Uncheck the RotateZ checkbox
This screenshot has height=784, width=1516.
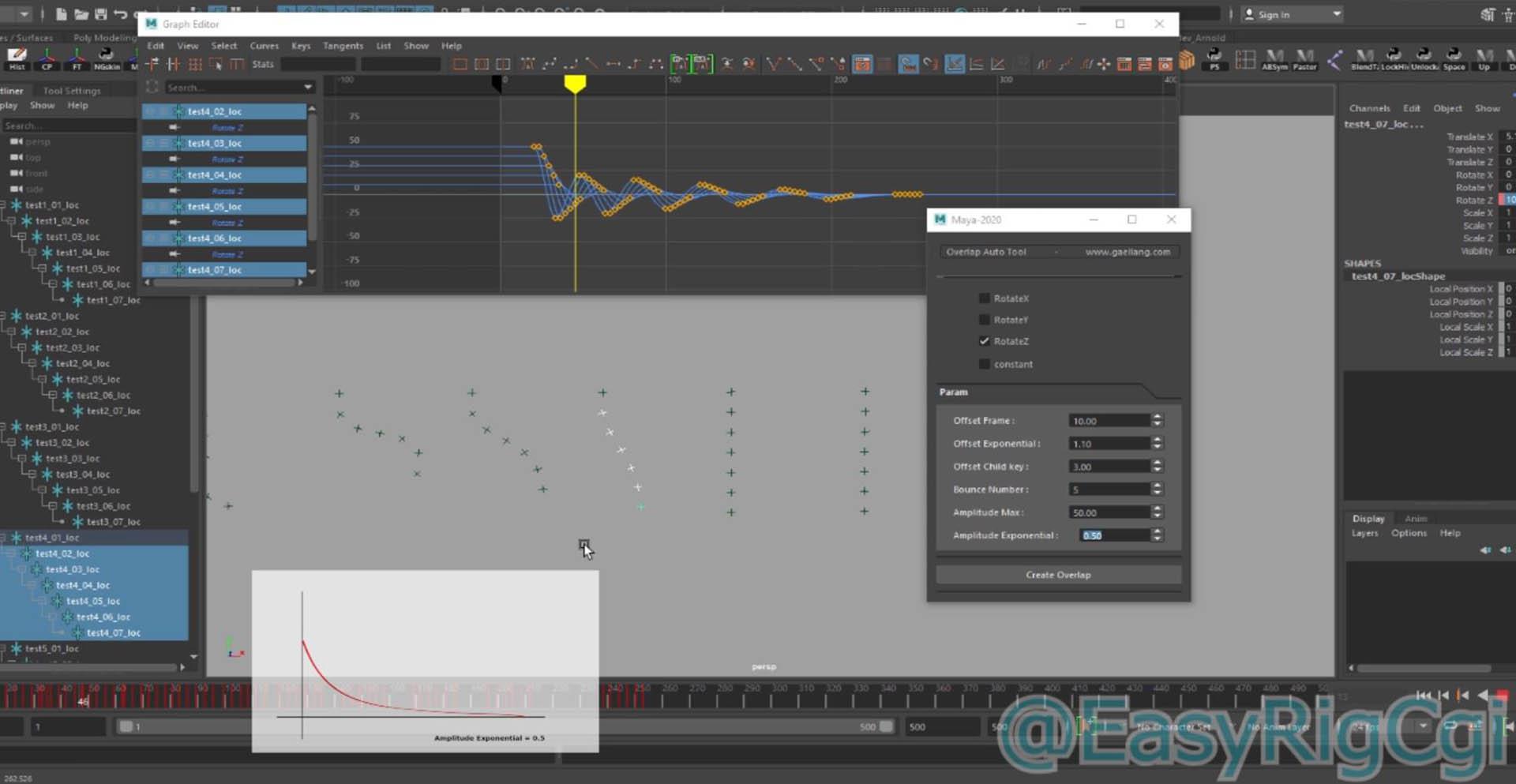984,341
